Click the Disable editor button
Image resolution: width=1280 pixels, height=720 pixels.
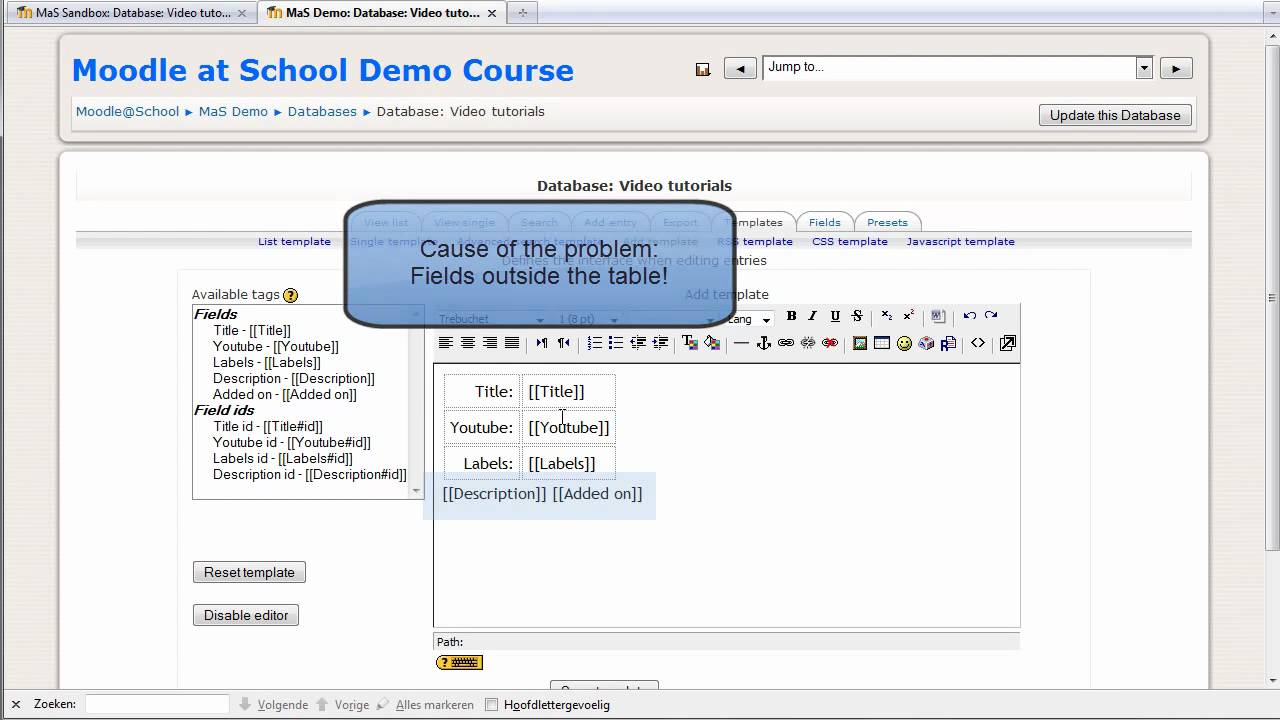tap(246, 615)
